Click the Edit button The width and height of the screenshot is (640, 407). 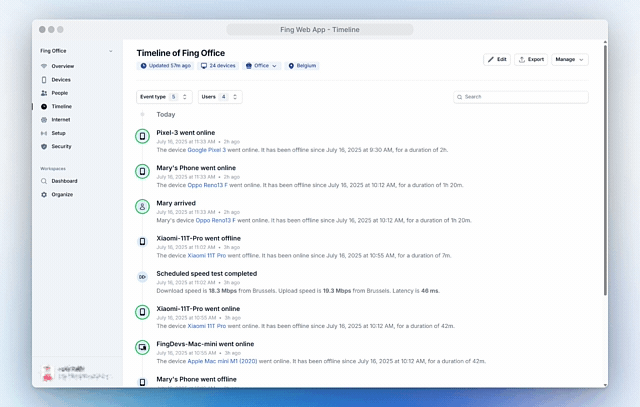pyautogui.click(x=497, y=60)
